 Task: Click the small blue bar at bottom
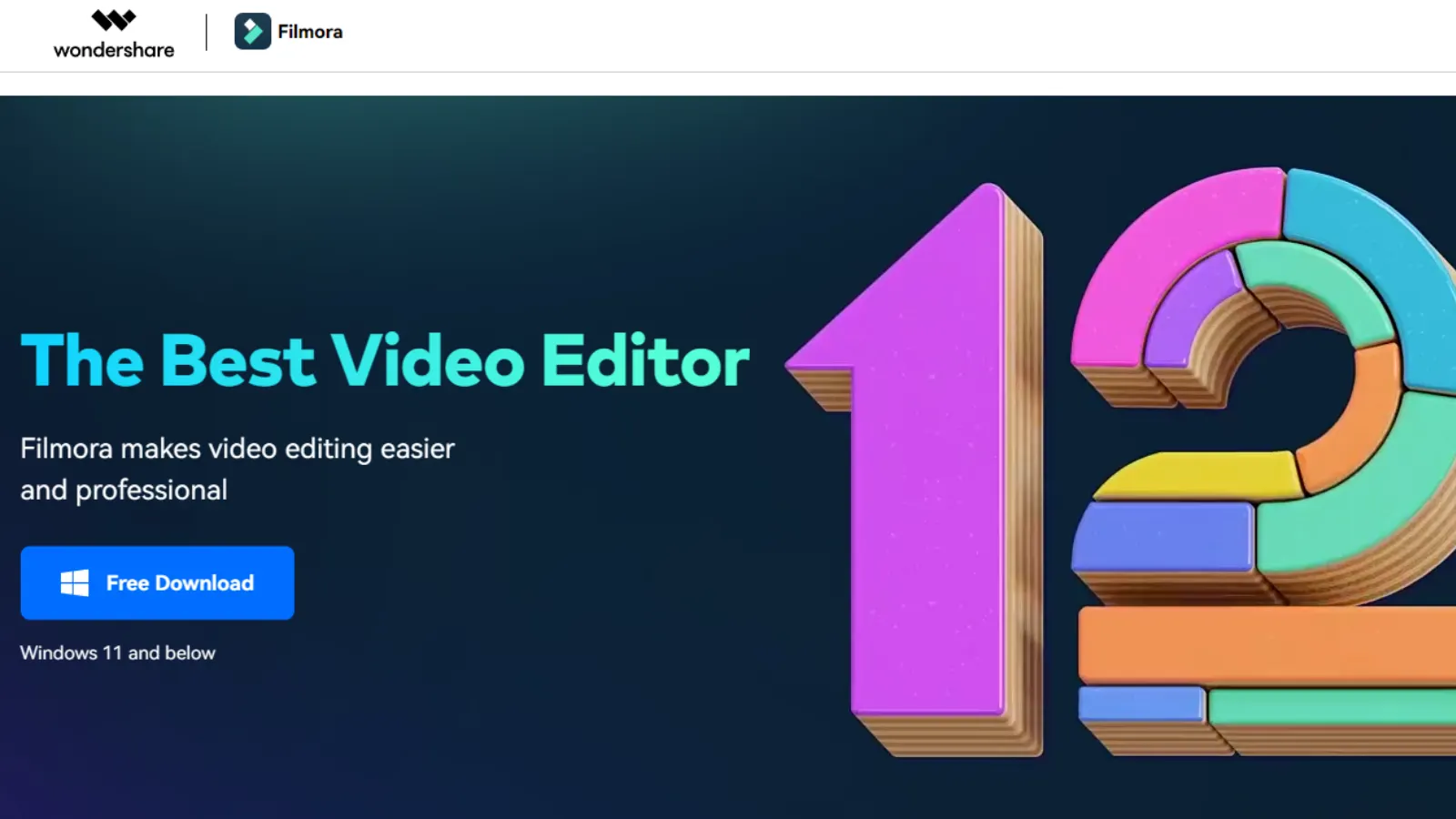1140,704
